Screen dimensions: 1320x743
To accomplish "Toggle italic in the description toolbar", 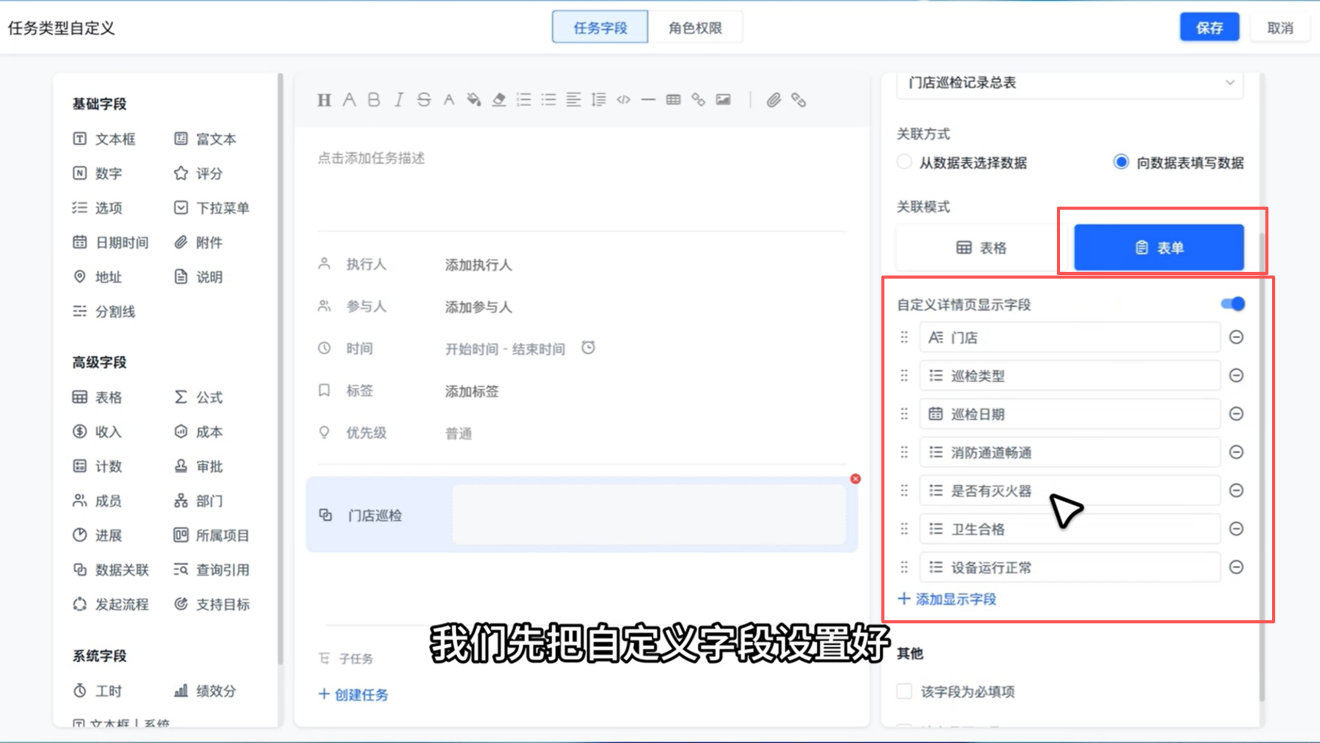I will (x=399, y=100).
